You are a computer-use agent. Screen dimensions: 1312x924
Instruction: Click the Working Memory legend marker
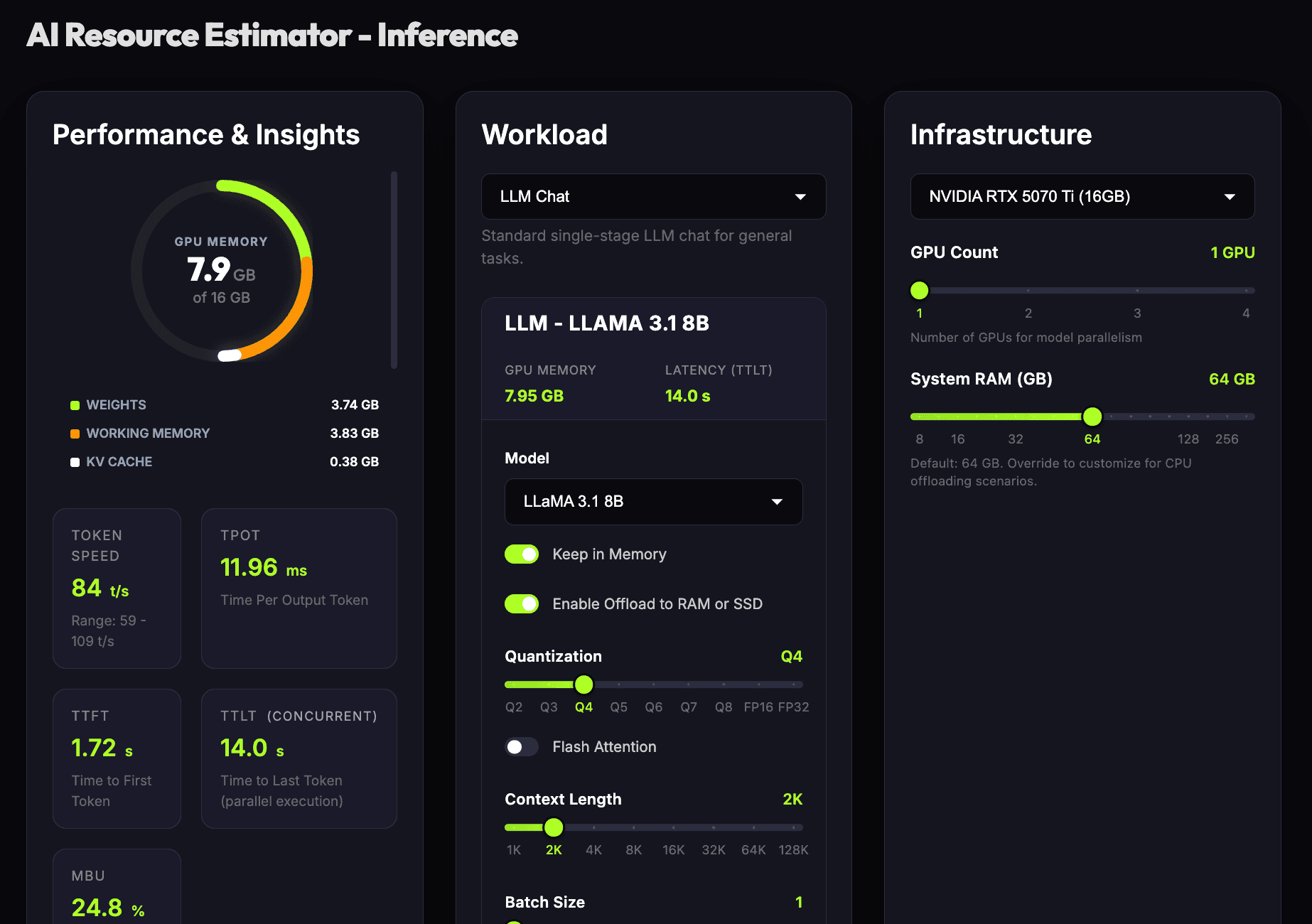[75, 433]
